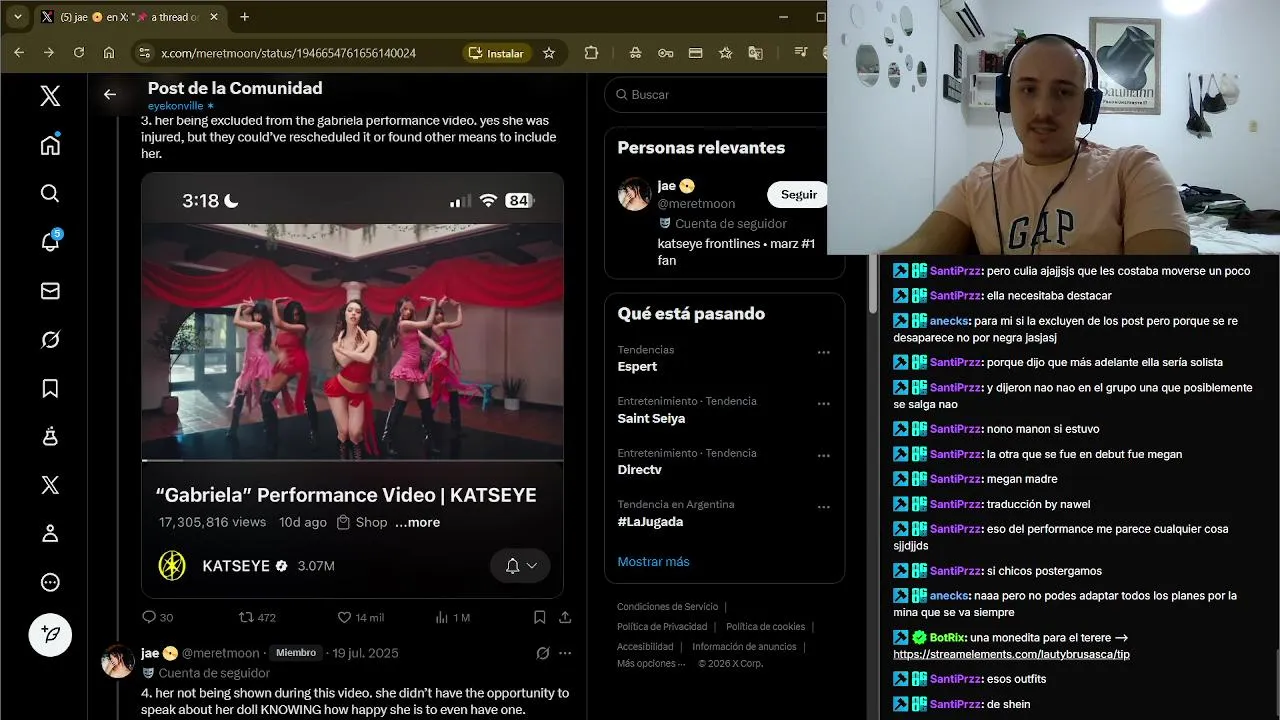Viewport: 1280px width, 720px height.
Task: Bookmark this page with the address bar star
Action: (549, 53)
